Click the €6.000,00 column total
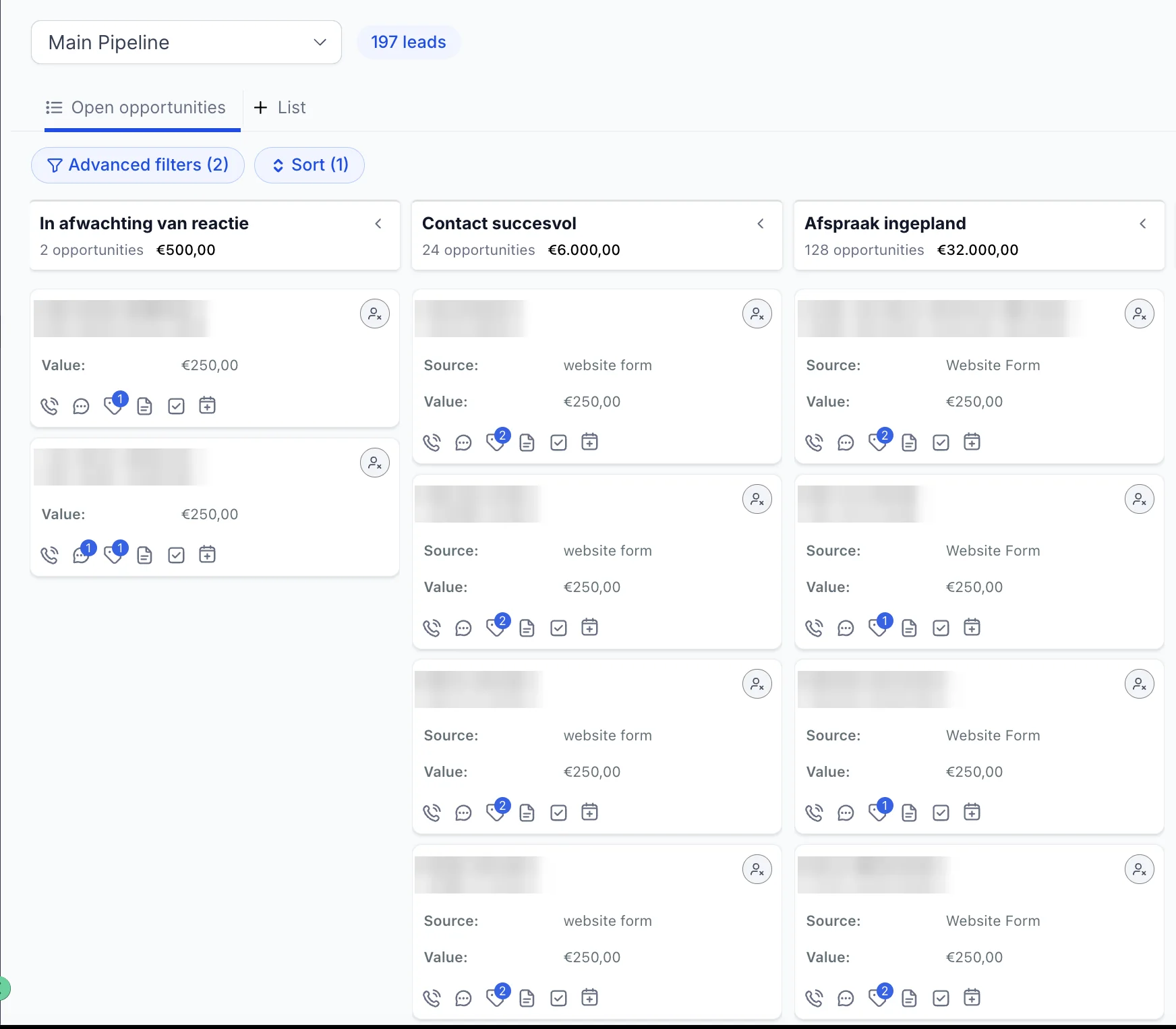Screen dimensions: 1176x1029 click(x=584, y=250)
